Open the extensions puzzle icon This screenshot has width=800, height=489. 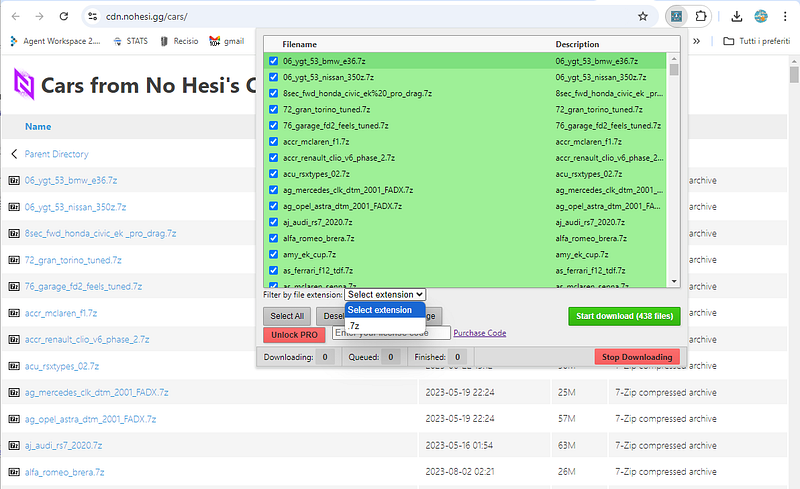701,16
